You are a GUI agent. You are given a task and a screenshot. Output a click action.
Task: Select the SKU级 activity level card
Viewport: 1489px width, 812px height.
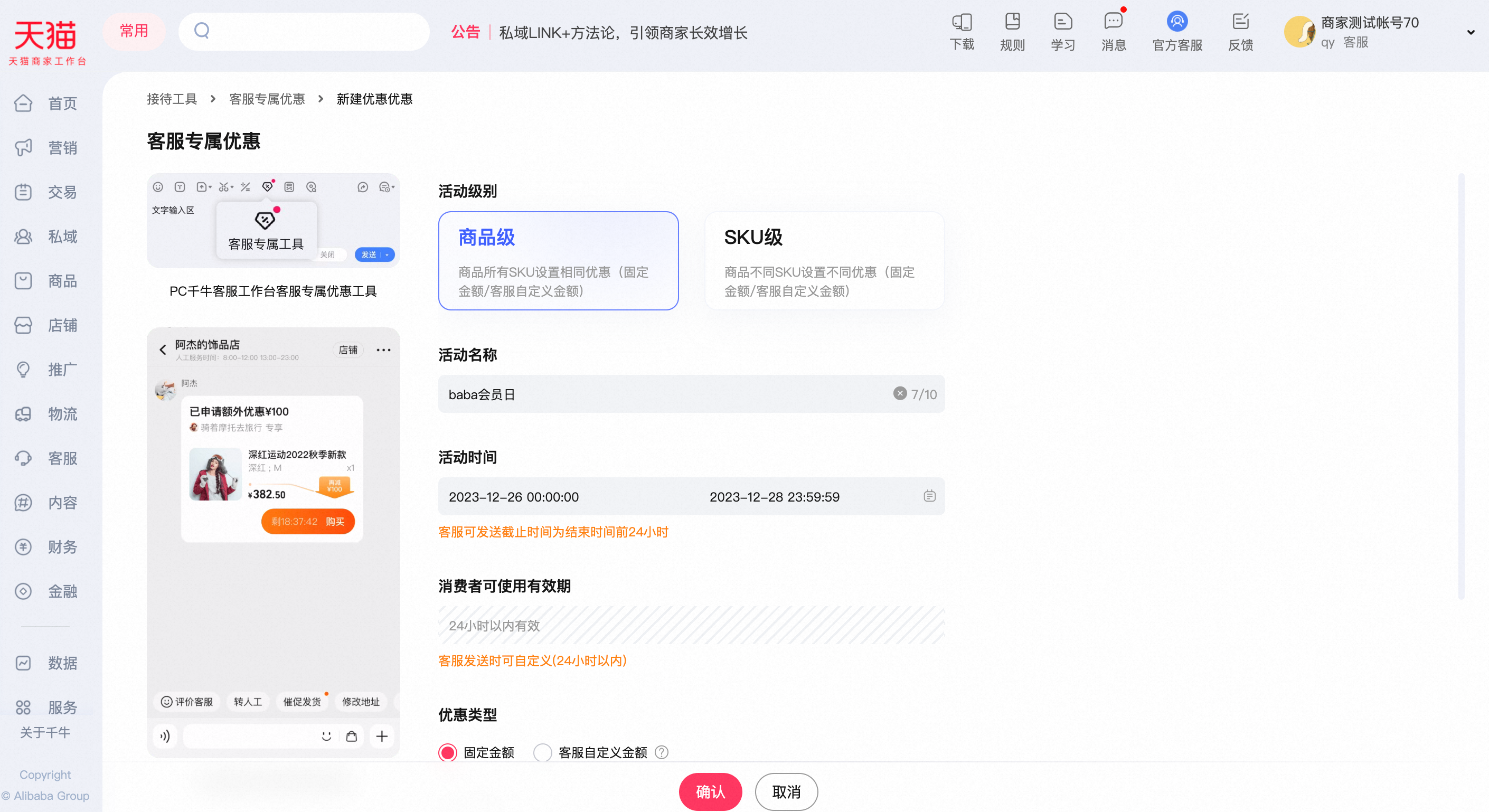pyautogui.click(x=824, y=261)
